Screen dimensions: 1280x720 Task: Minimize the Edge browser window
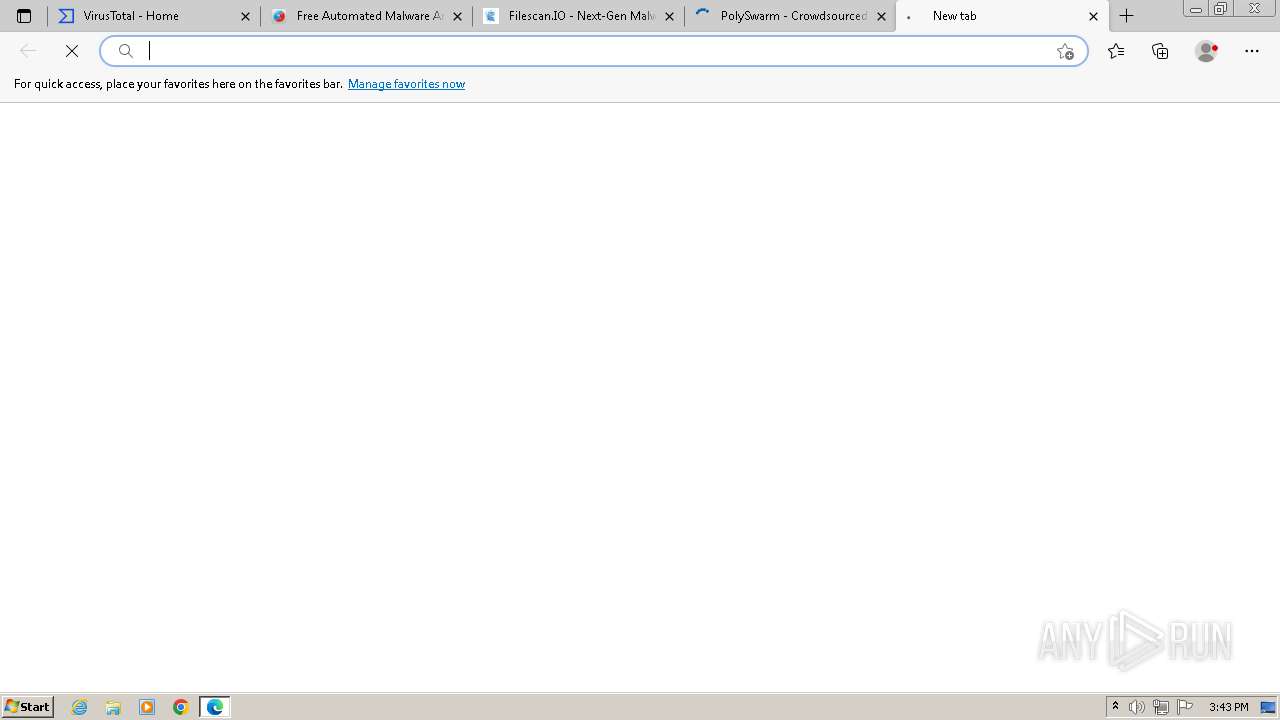click(1195, 9)
